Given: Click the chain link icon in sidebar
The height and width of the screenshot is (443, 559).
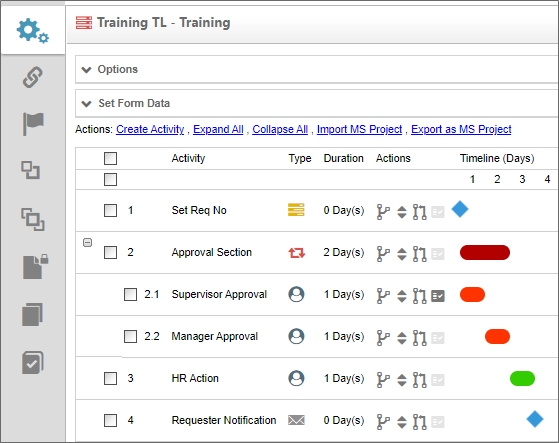Looking at the screenshot, I should (33, 77).
